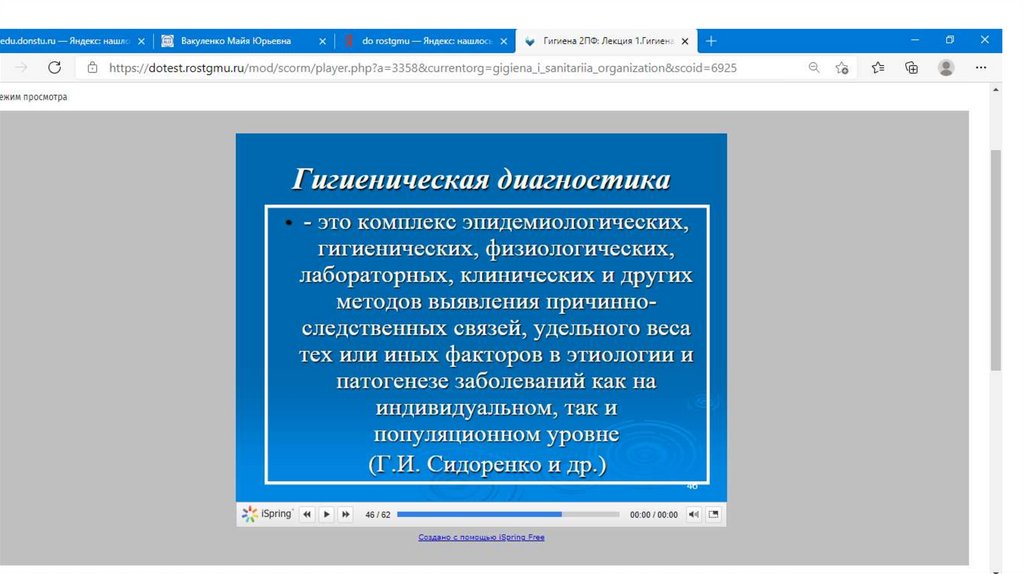
Task: Click the address bar URL field
Action: pyautogui.click(x=420, y=67)
